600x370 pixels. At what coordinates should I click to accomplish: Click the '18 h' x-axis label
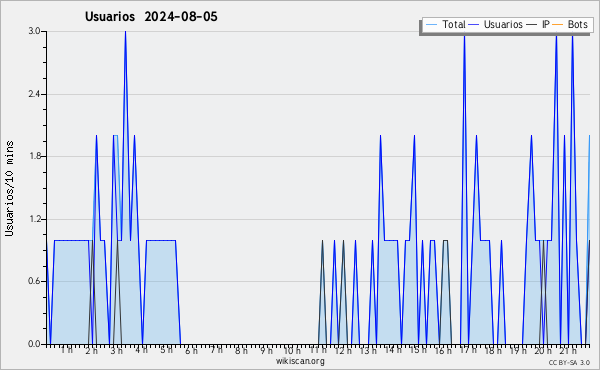[x=493, y=351]
